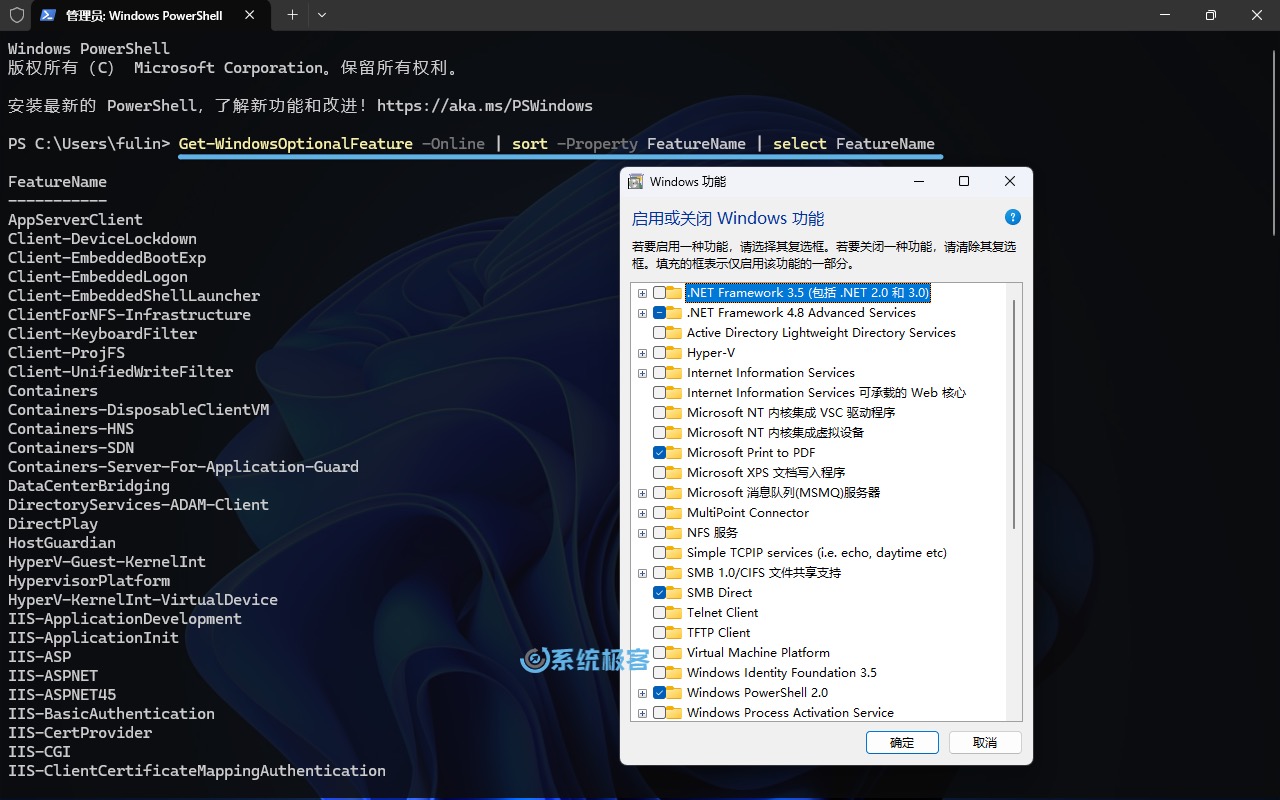Click the folder icon beside Virtual Machine Platform
This screenshot has height=800, width=1280.
675,653
